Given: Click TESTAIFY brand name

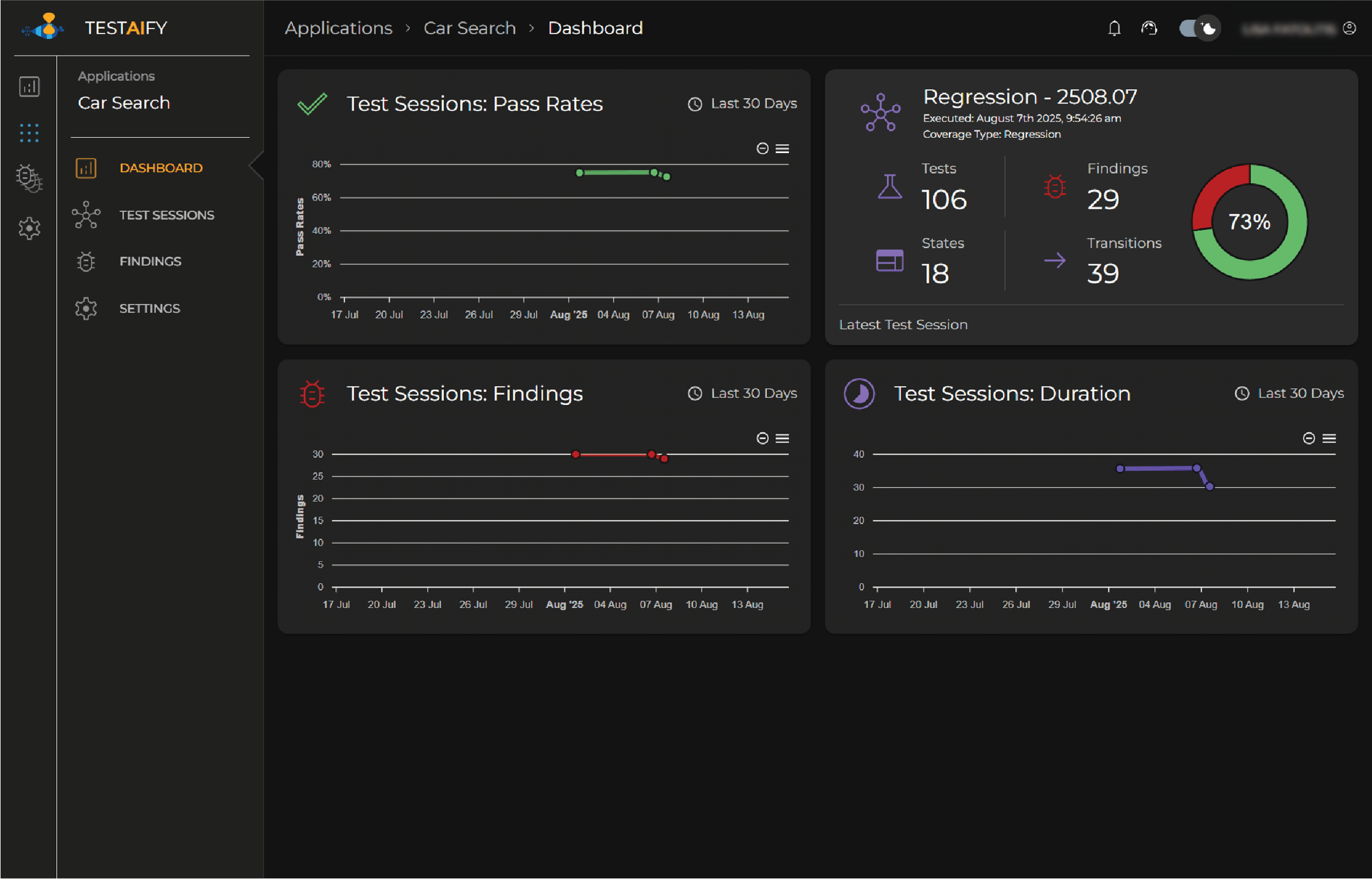Looking at the screenshot, I should (x=126, y=28).
